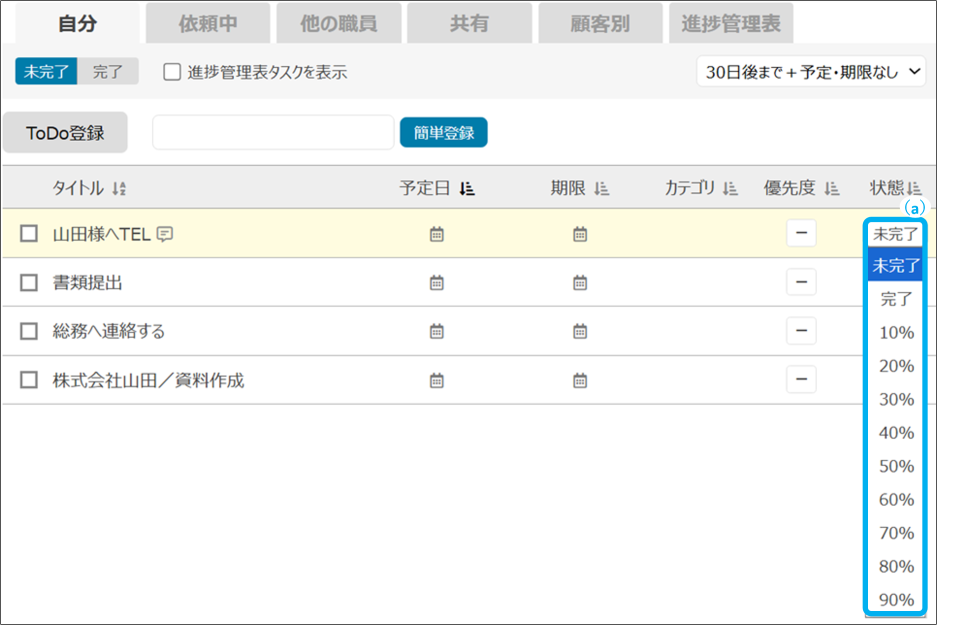Viewport: 964px width, 625px height.
Task: Click the quick registration text field
Action: pyautogui.click(x=273, y=132)
